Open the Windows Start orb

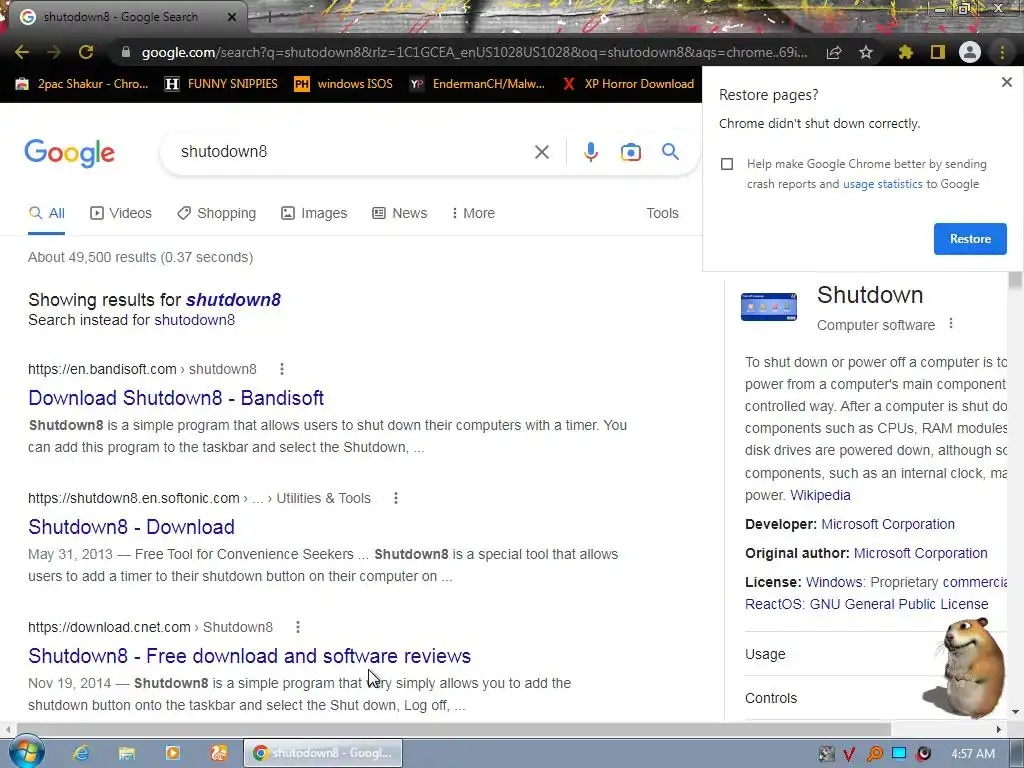point(26,753)
